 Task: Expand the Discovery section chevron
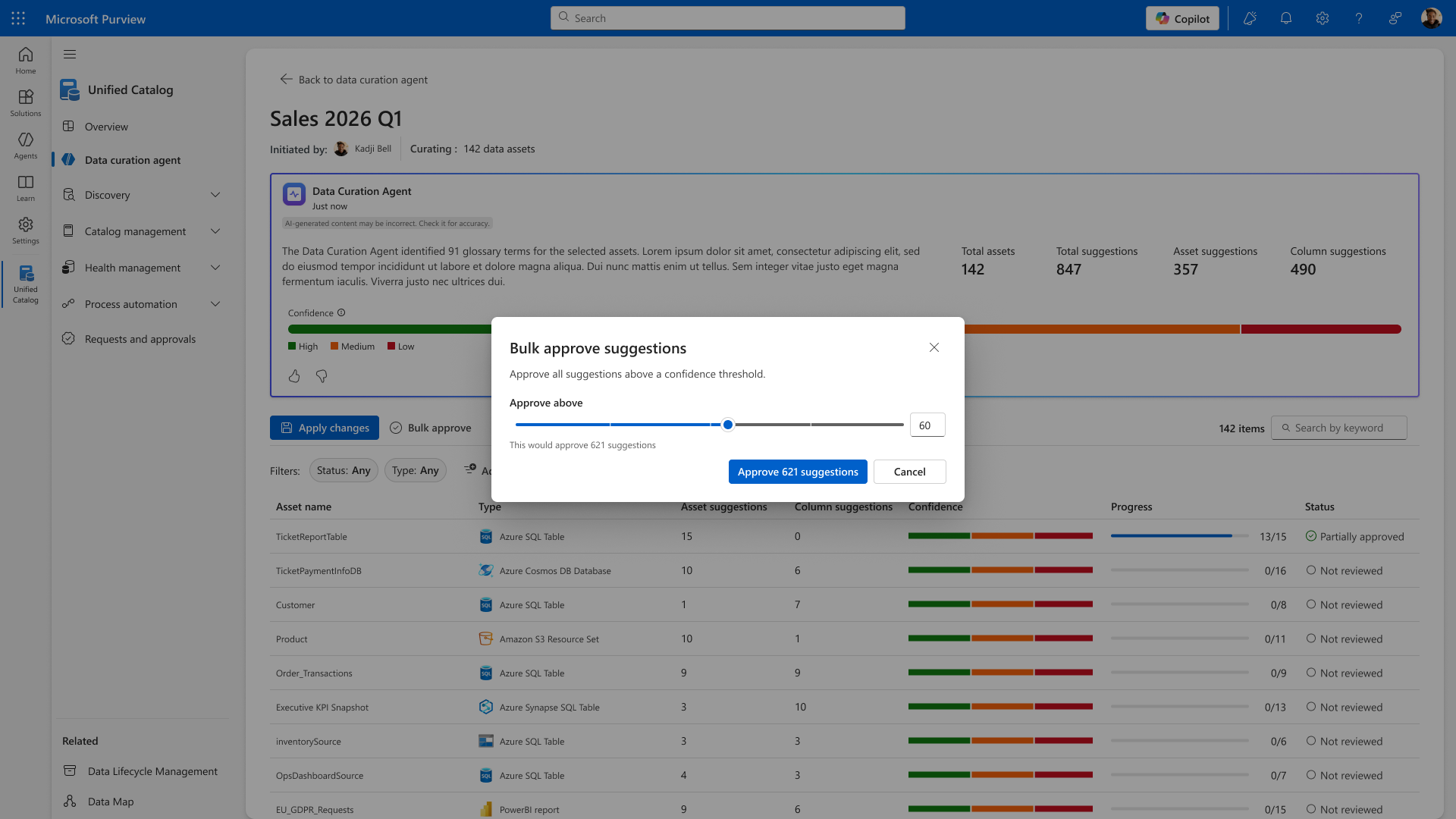pos(215,195)
